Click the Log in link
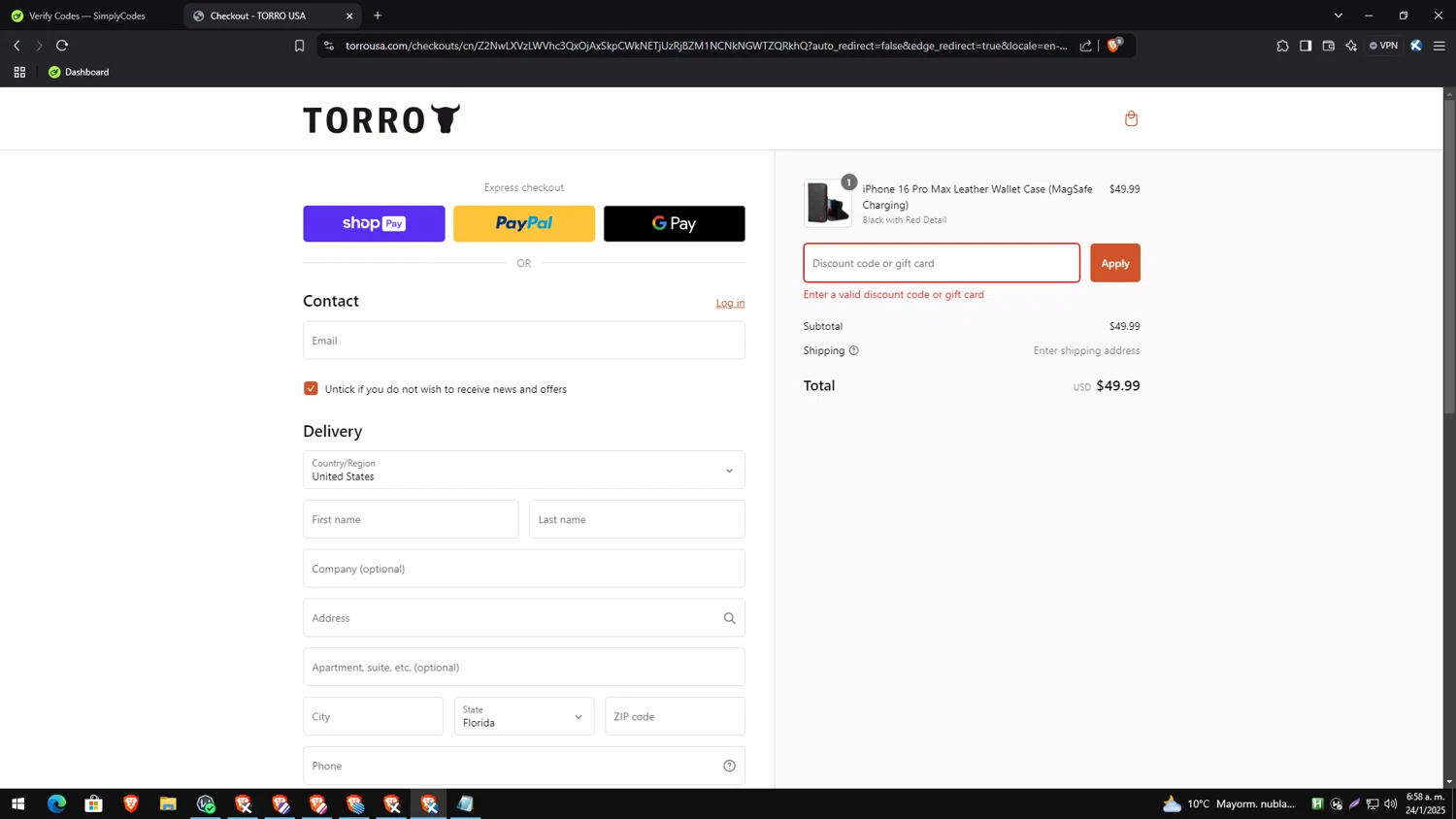Screen dimensions: 1456x819 click(730, 303)
